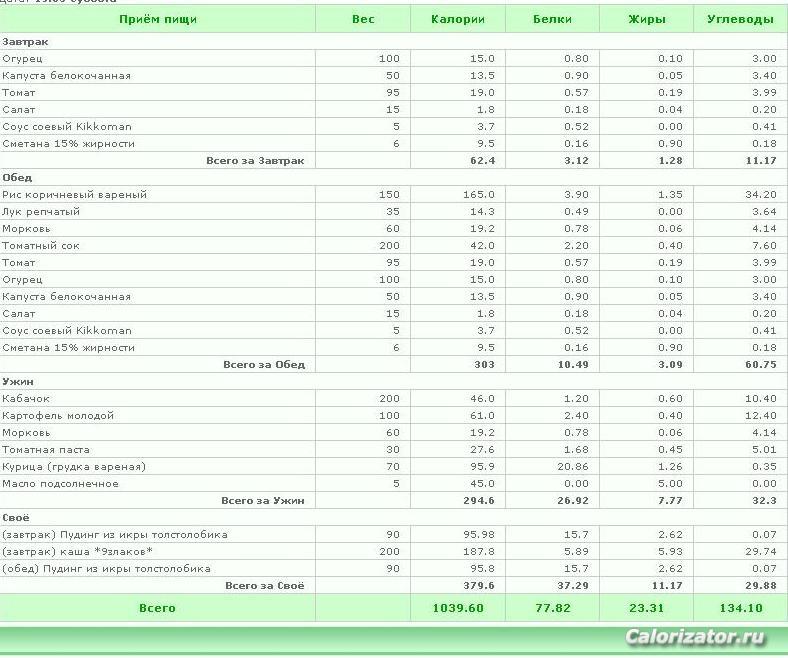The width and height of the screenshot is (788, 658).
Task: Click breakfast calories subtotal 62.4
Action: click(x=482, y=161)
